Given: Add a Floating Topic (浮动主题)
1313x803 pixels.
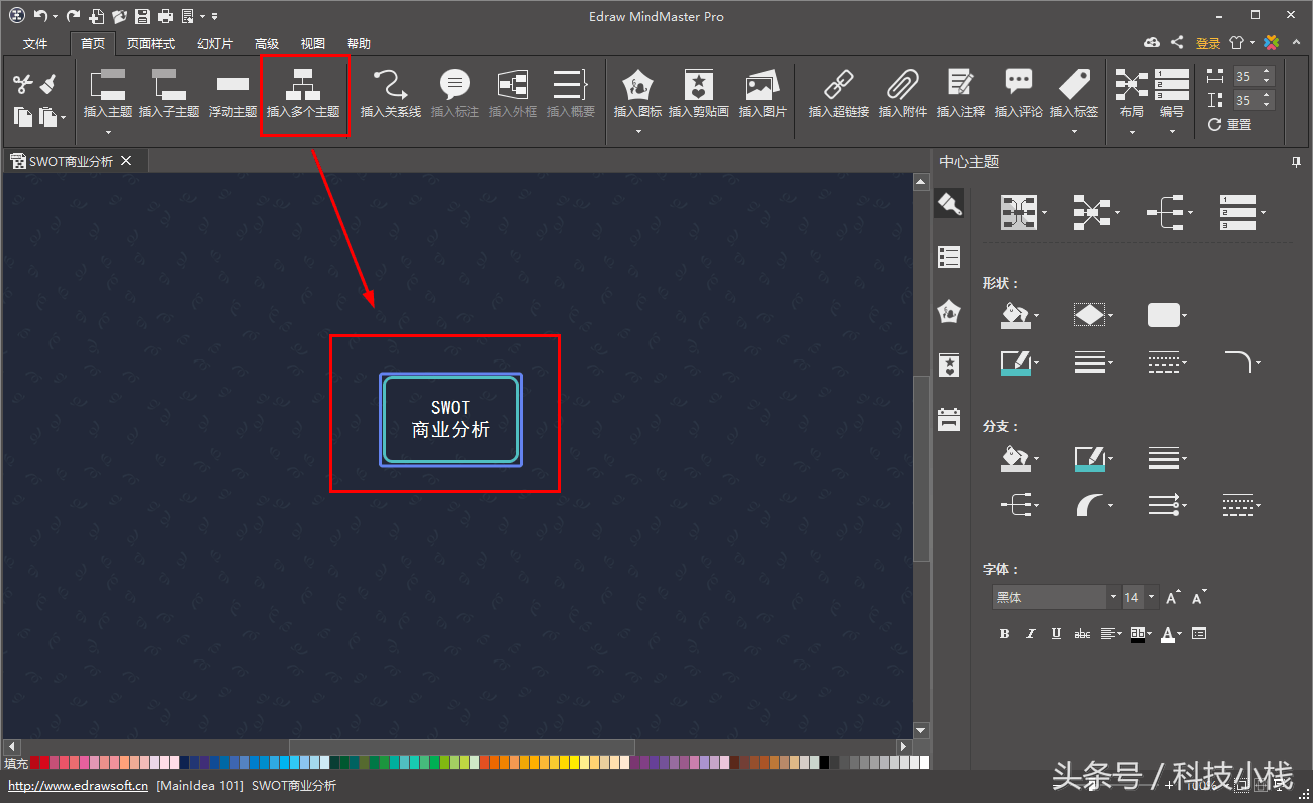Looking at the screenshot, I should point(232,94).
